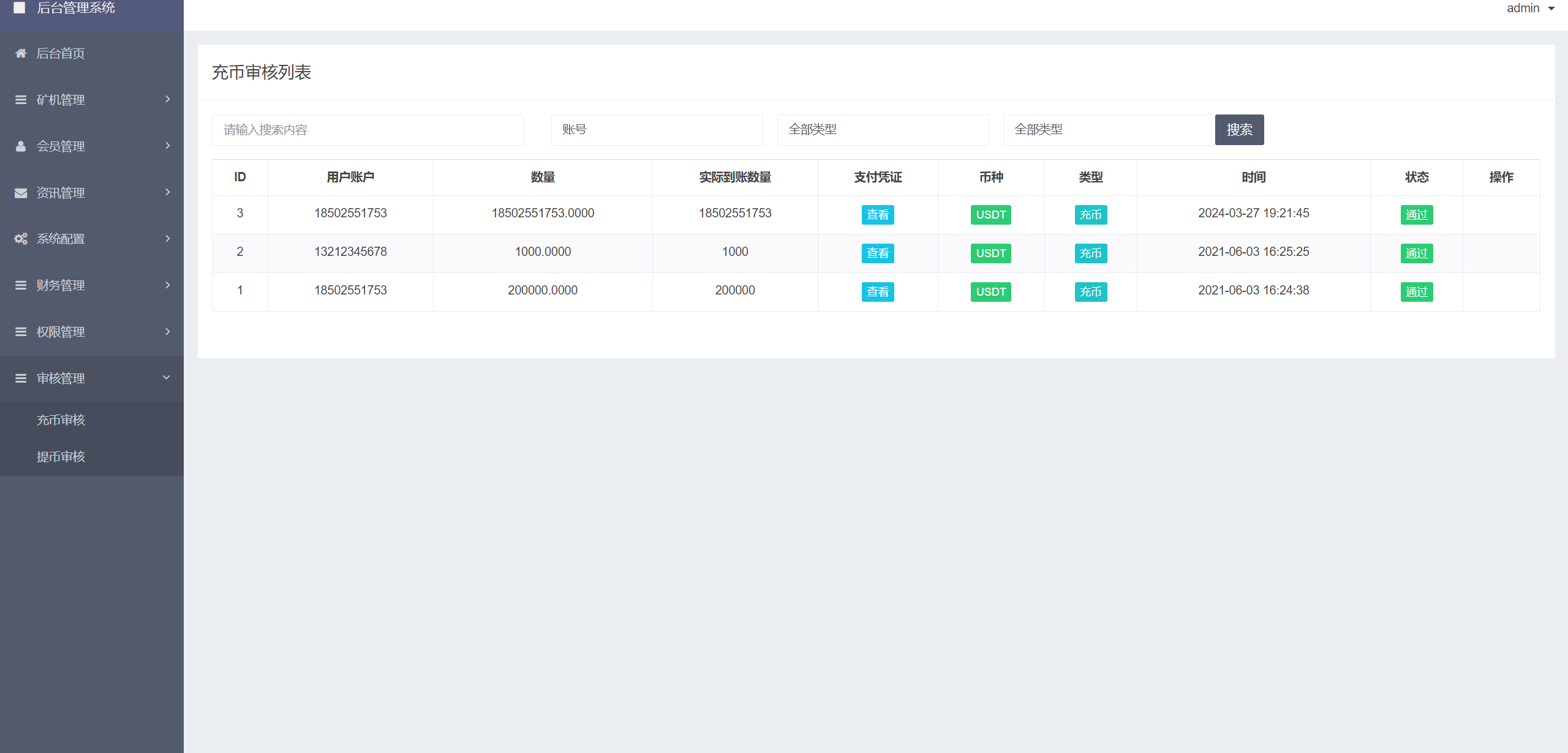Click the list icon beside 财务管理
The height and width of the screenshot is (753, 1568).
[21, 285]
